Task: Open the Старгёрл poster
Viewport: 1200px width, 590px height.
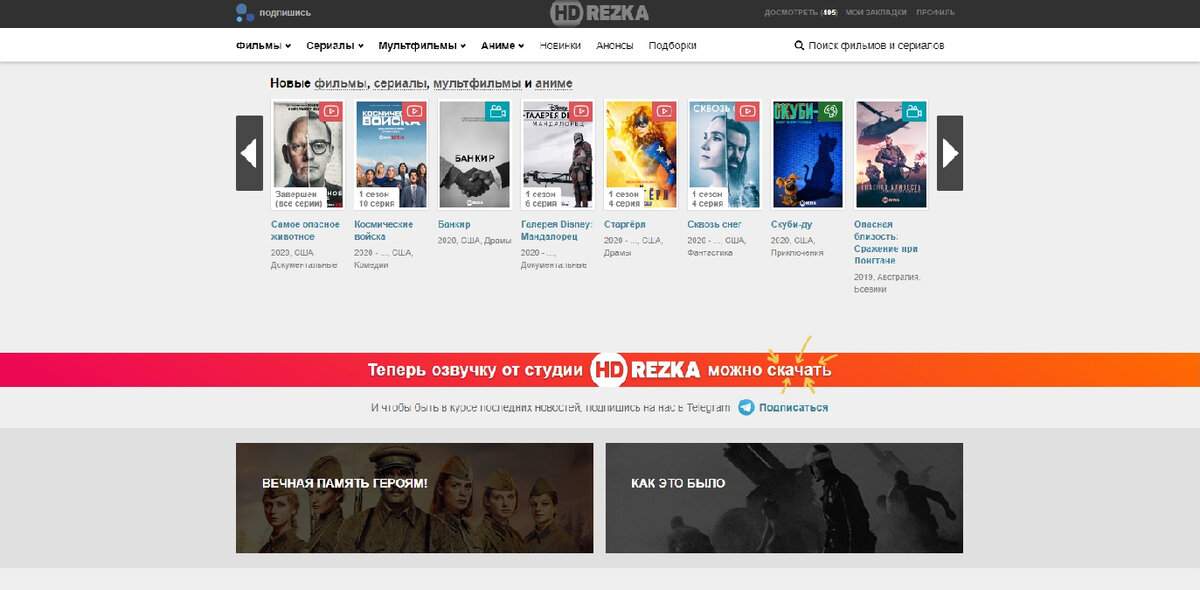Action: (x=641, y=153)
